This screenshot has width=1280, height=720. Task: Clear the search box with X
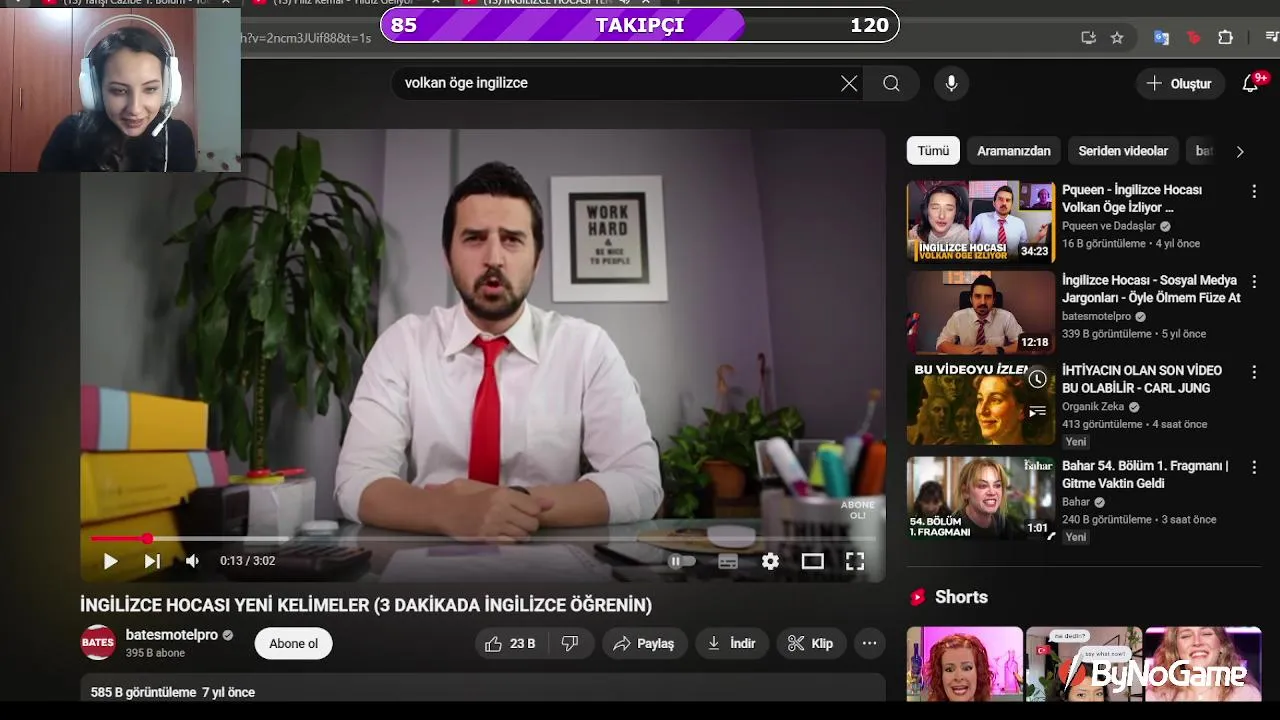849,83
